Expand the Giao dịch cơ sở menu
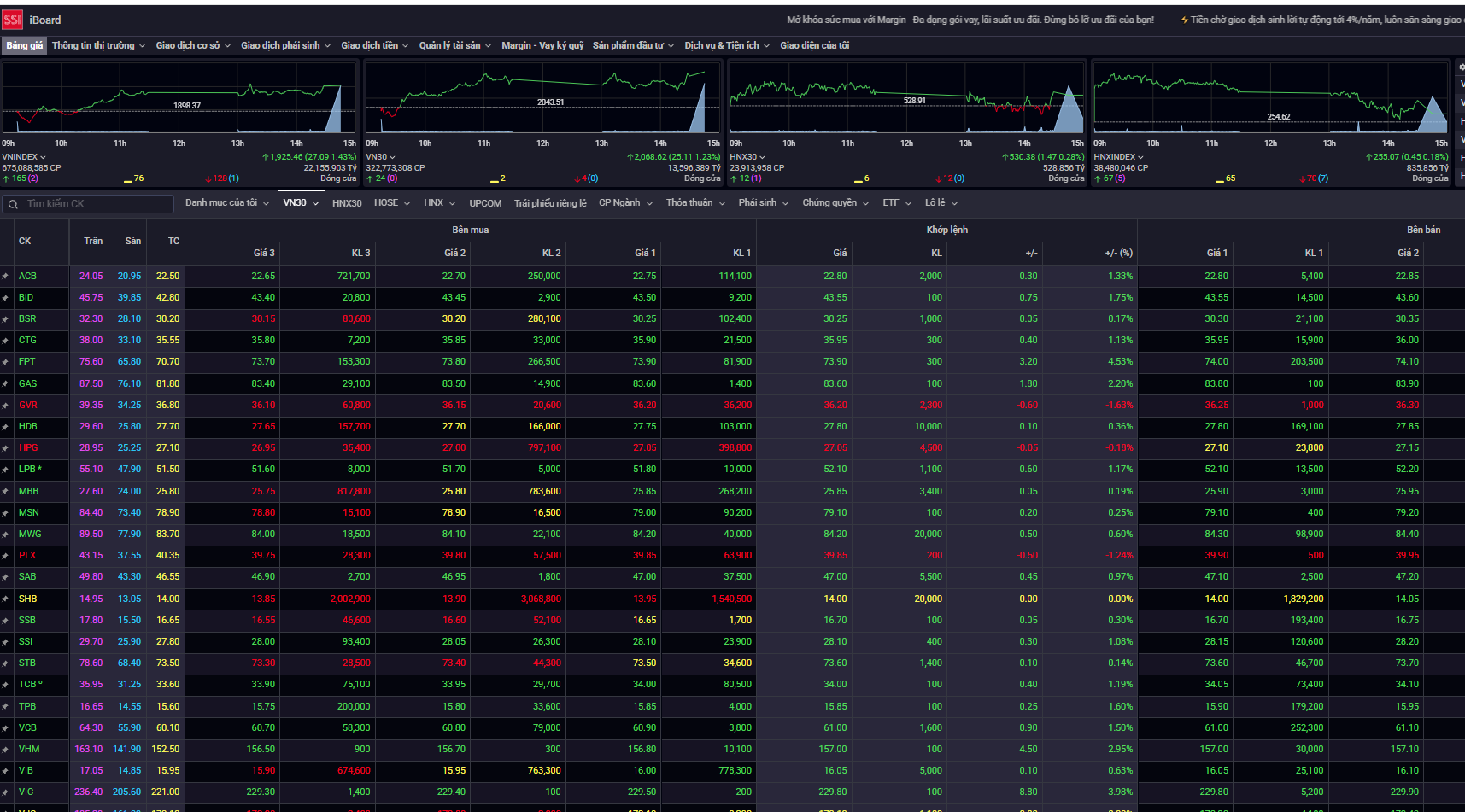 click(x=193, y=46)
